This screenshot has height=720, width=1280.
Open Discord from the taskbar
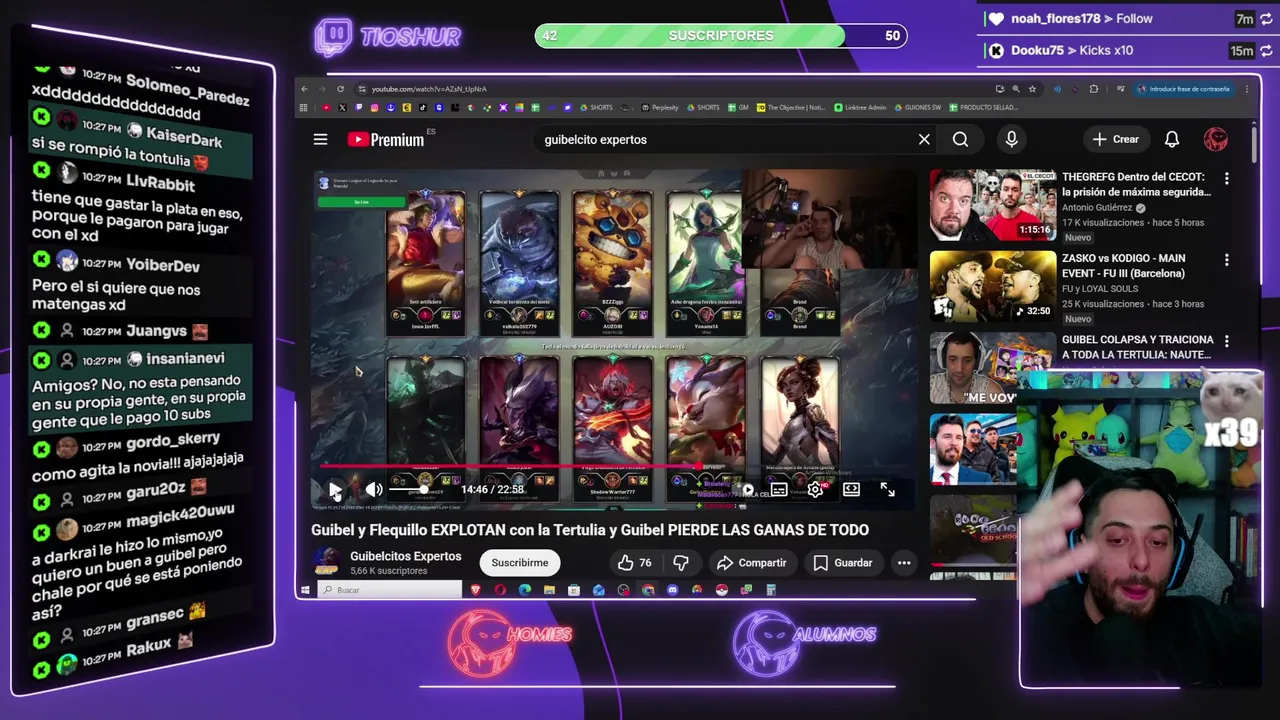672,590
